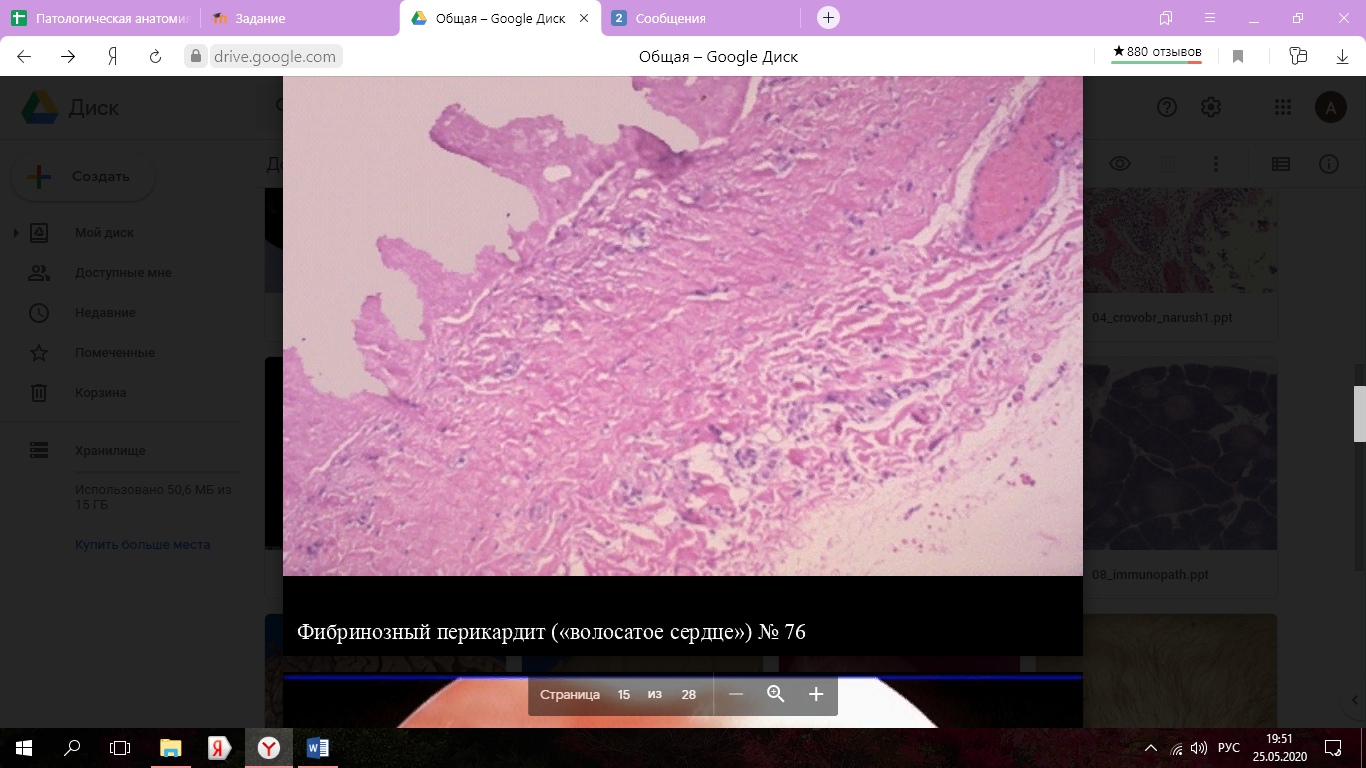The height and width of the screenshot is (768, 1366).
Task: Open Хранилище in the sidebar
Action: [x=110, y=451]
